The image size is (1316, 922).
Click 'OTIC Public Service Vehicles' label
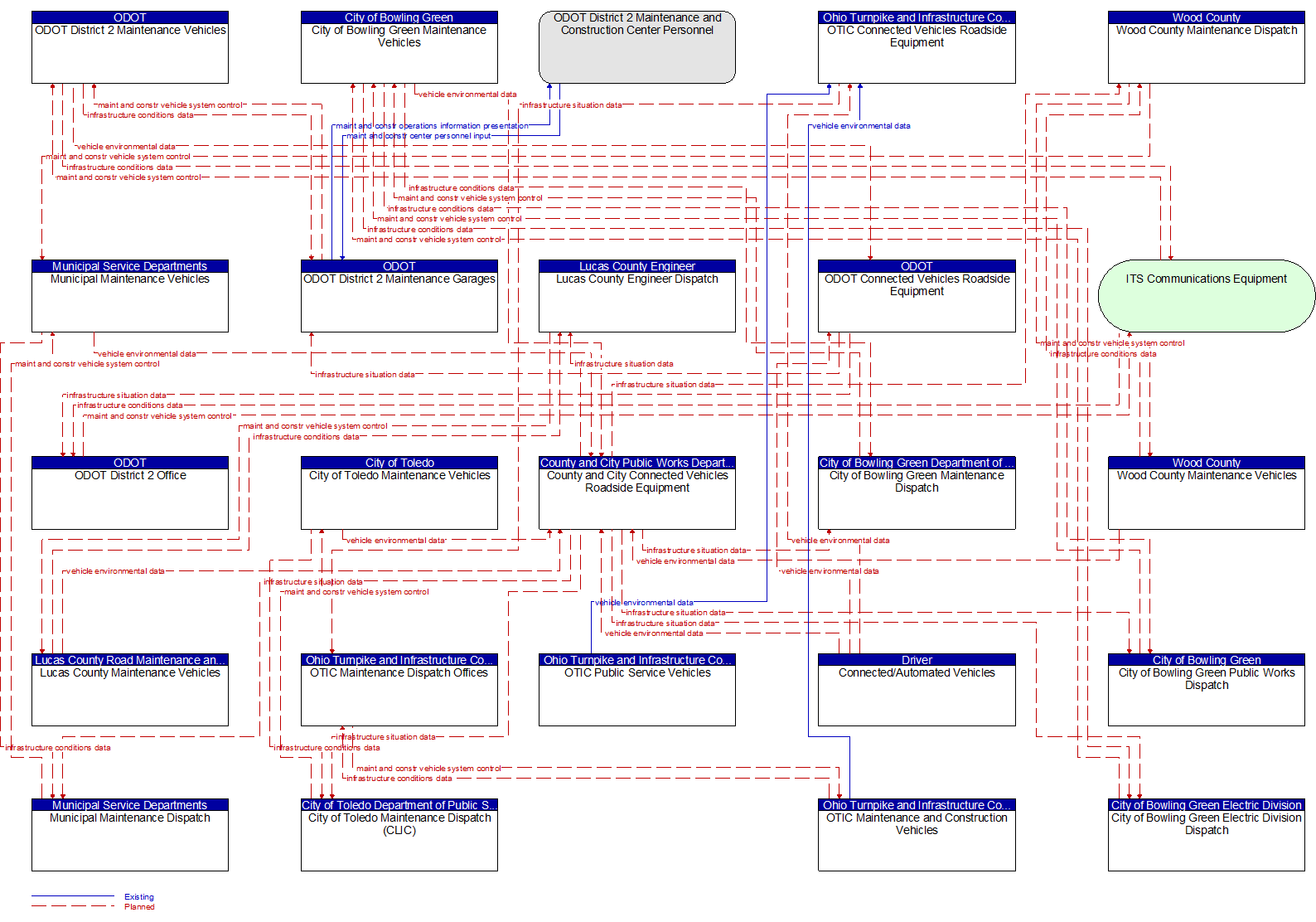click(637, 673)
